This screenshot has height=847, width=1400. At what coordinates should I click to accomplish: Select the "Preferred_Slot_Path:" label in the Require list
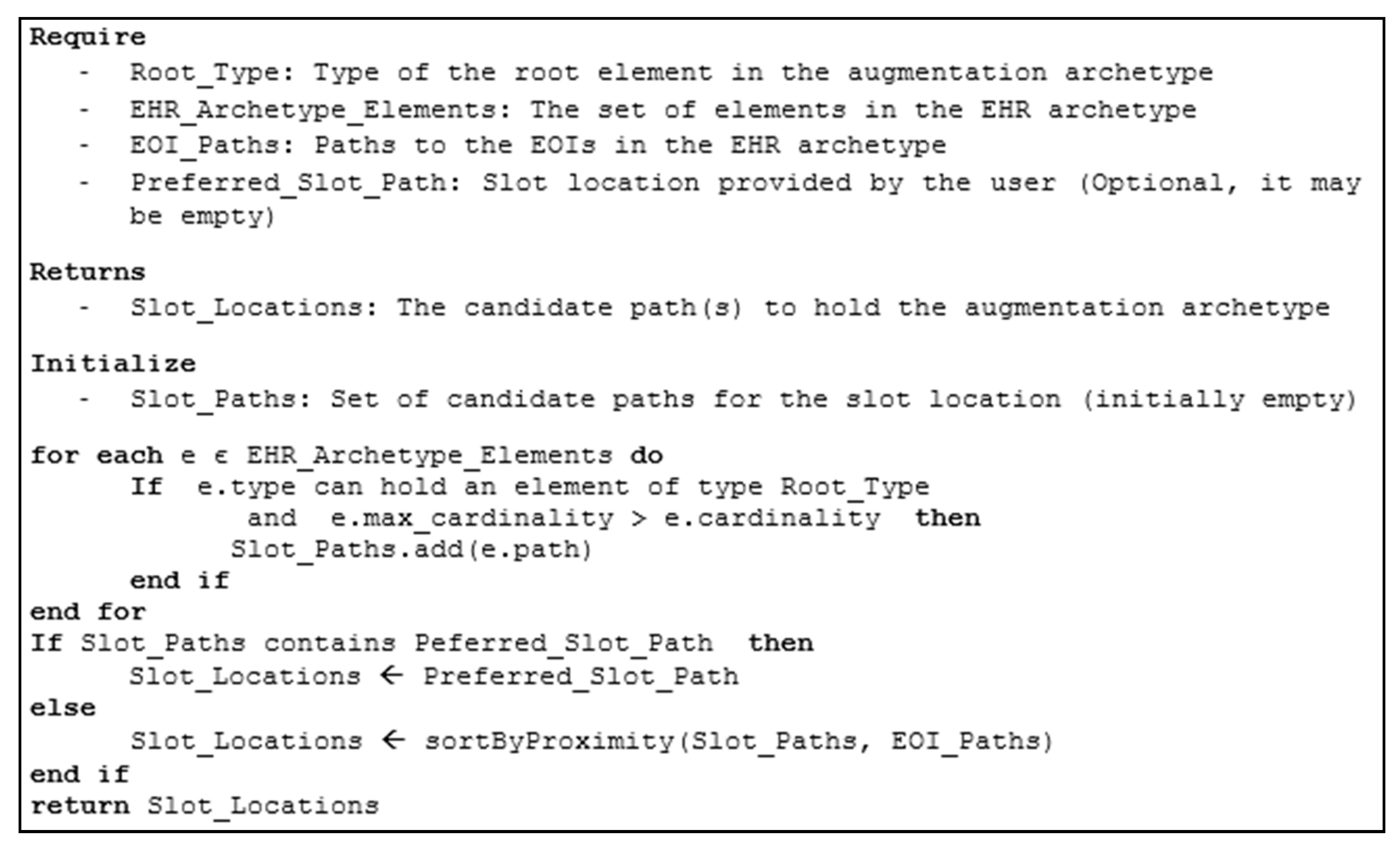point(296,183)
